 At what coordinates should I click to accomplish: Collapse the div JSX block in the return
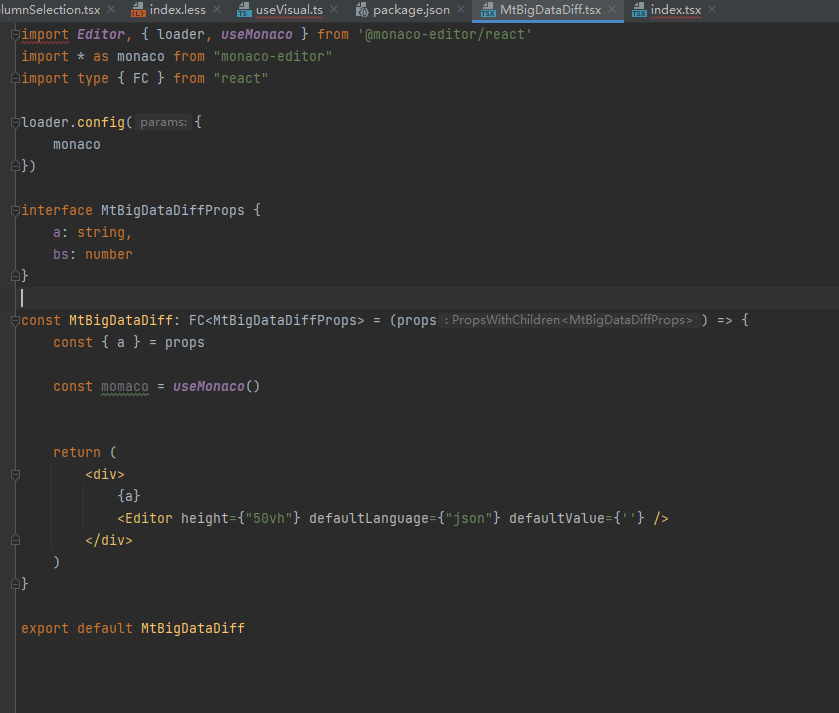point(14,474)
